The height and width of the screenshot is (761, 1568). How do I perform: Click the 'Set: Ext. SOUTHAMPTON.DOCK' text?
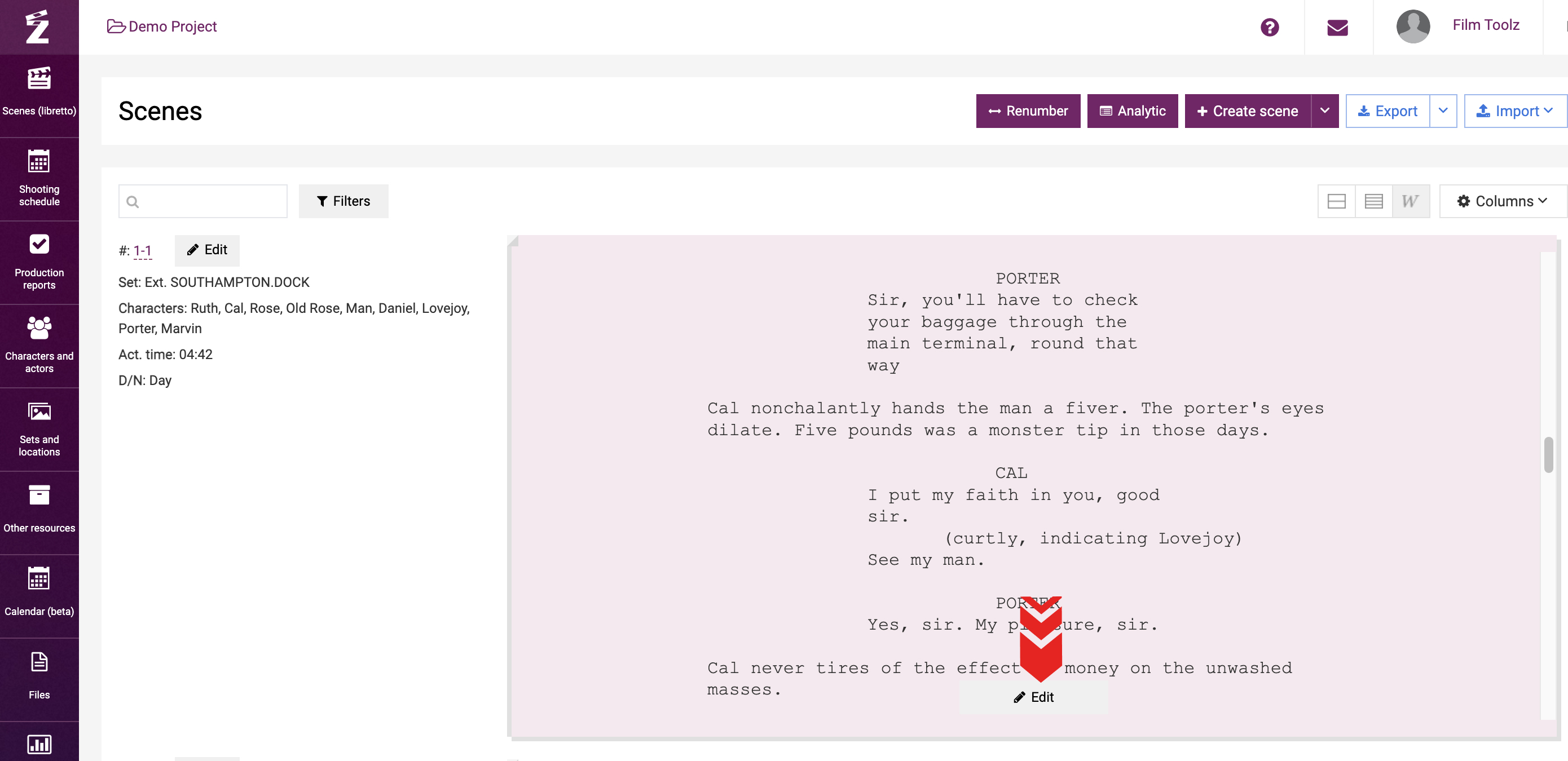click(214, 282)
